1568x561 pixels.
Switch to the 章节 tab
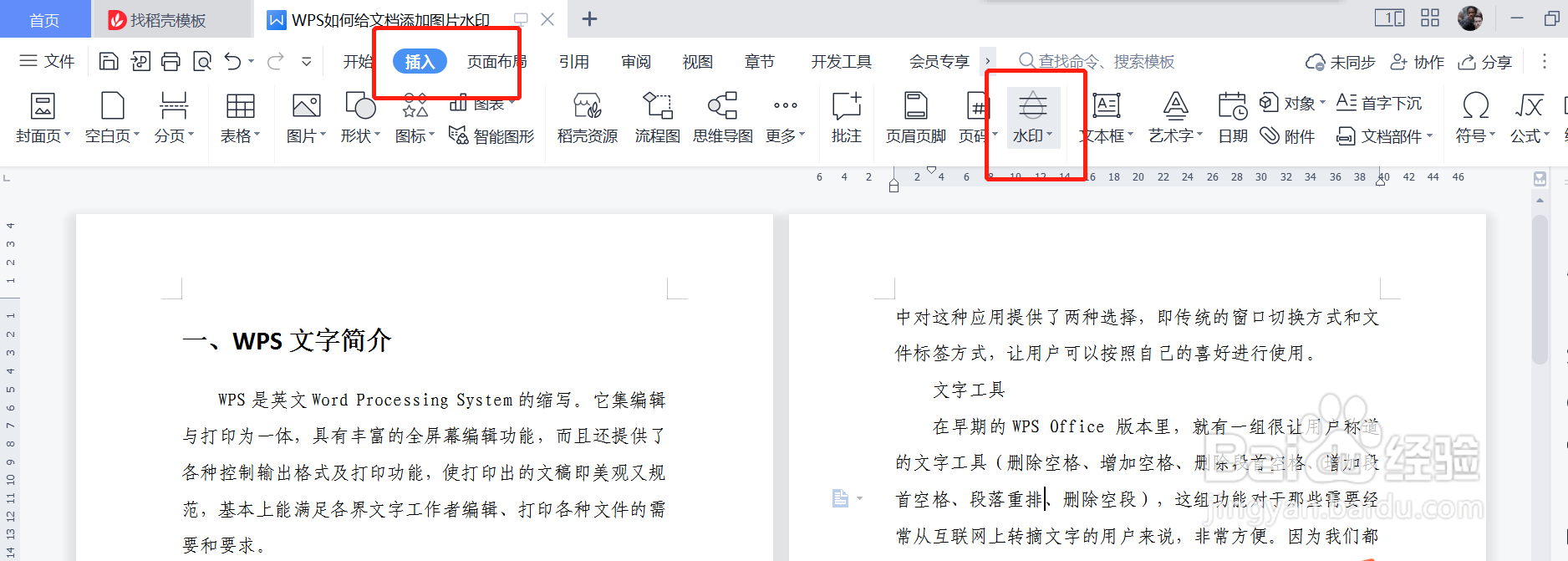click(760, 61)
